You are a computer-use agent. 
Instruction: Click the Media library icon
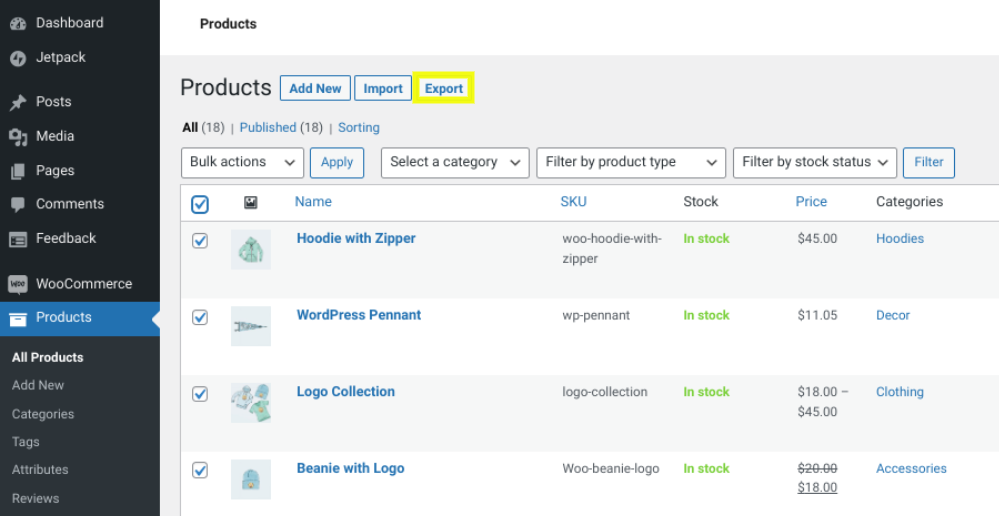(18, 137)
